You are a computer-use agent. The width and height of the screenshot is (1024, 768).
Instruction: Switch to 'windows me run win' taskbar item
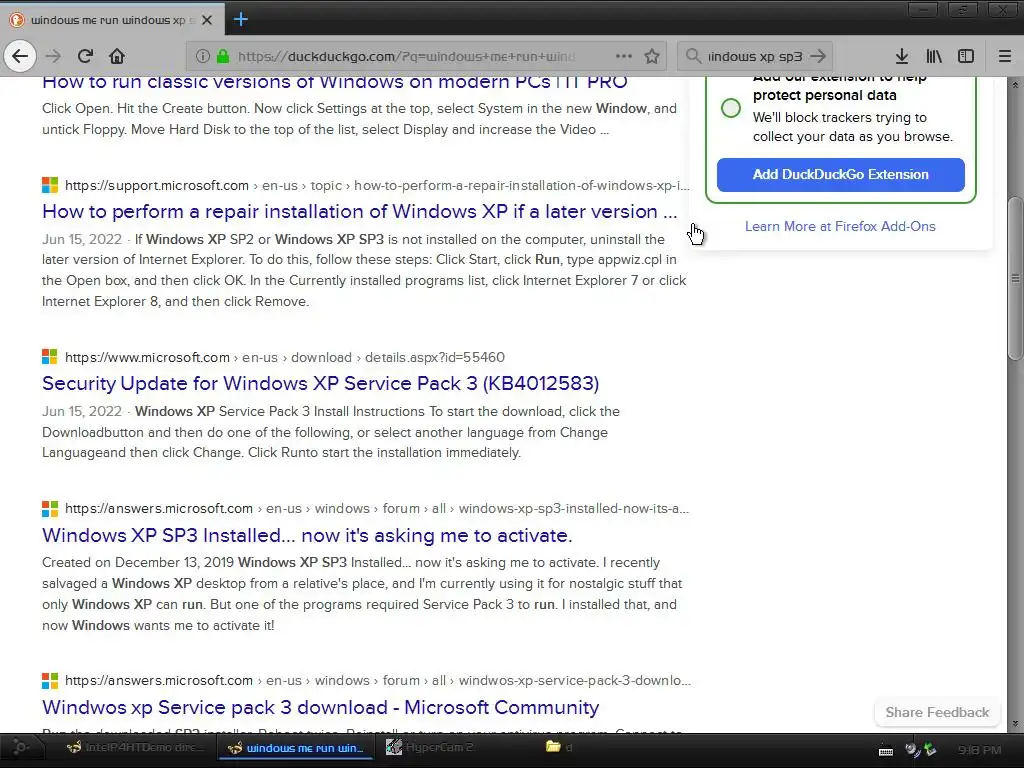click(x=296, y=748)
